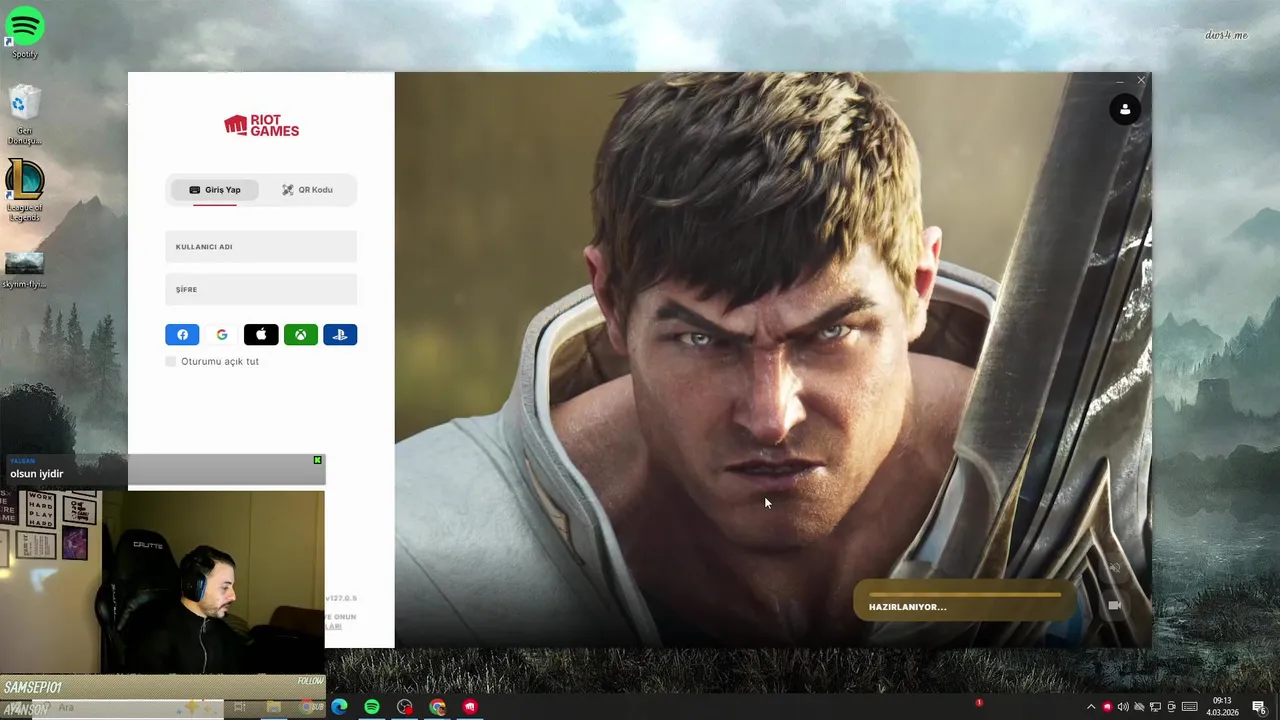Switch to Giriş Yap tab
Screen dimensions: 1280x720
(214, 190)
